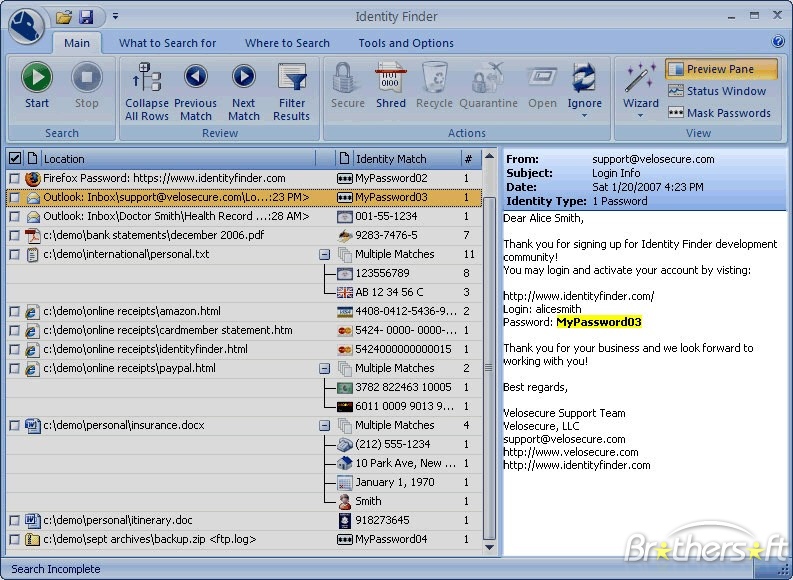Click the Firefox icon in the password row
The height and width of the screenshot is (580, 793).
[32, 178]
